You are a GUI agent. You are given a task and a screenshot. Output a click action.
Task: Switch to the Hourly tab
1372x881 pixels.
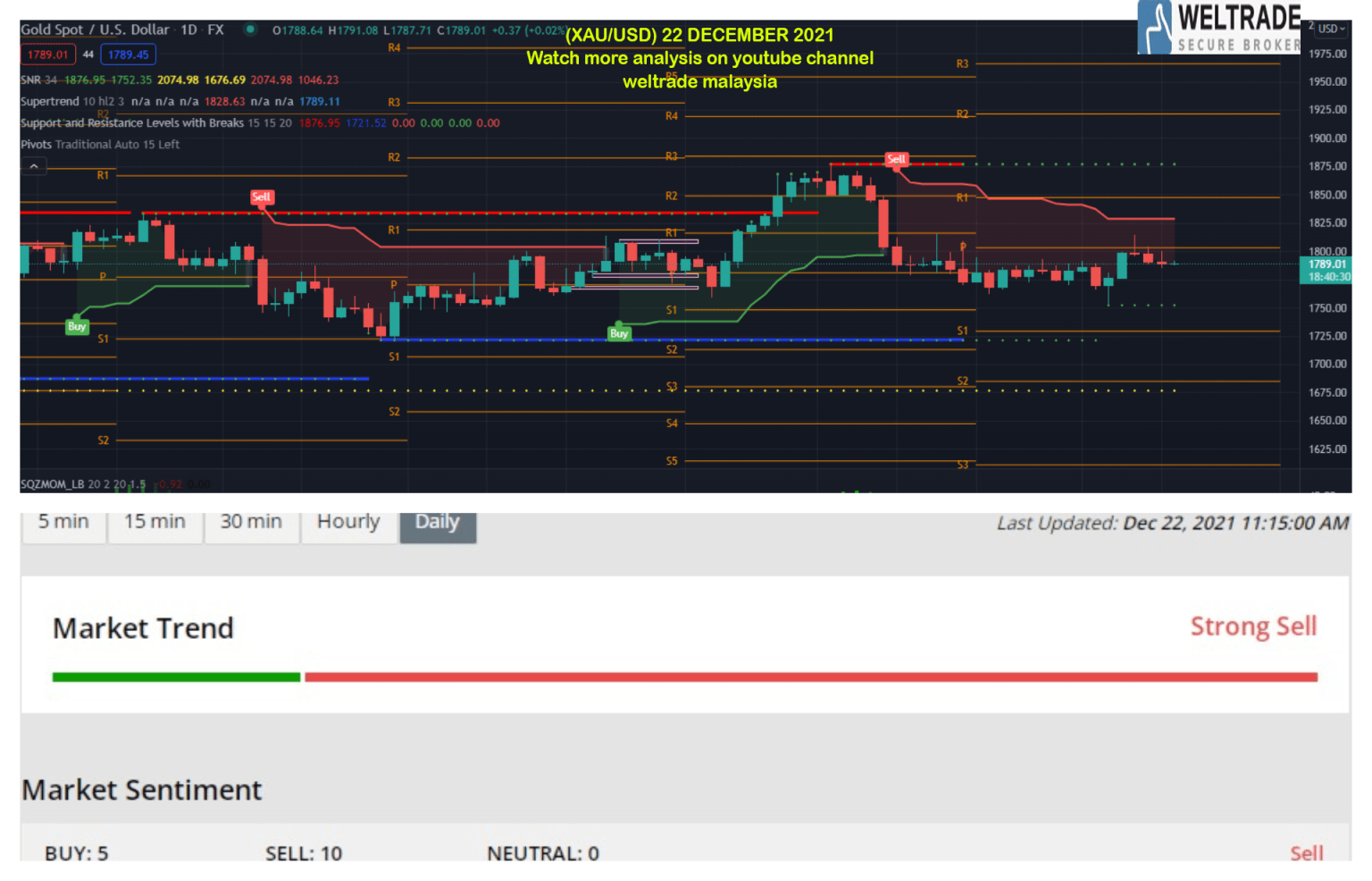[x=348, y=524]
